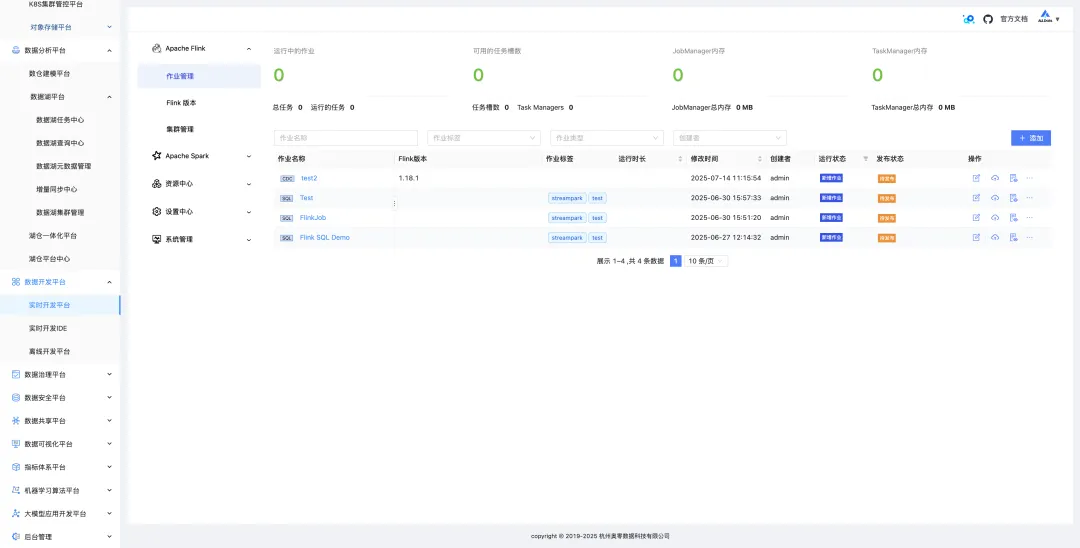Go to page 1 in pagination
1080x548 pixels.
676,262
